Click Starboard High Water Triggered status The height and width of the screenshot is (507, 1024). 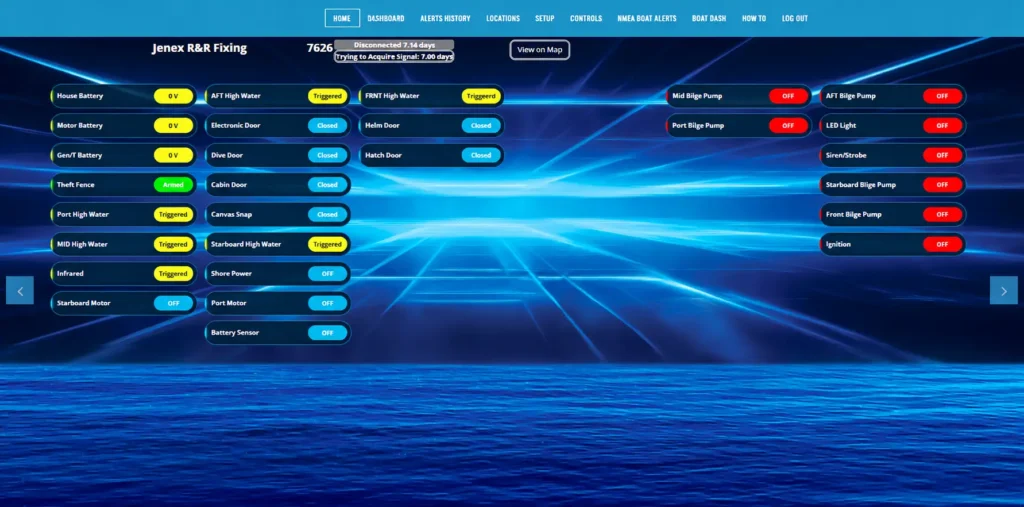328,244
